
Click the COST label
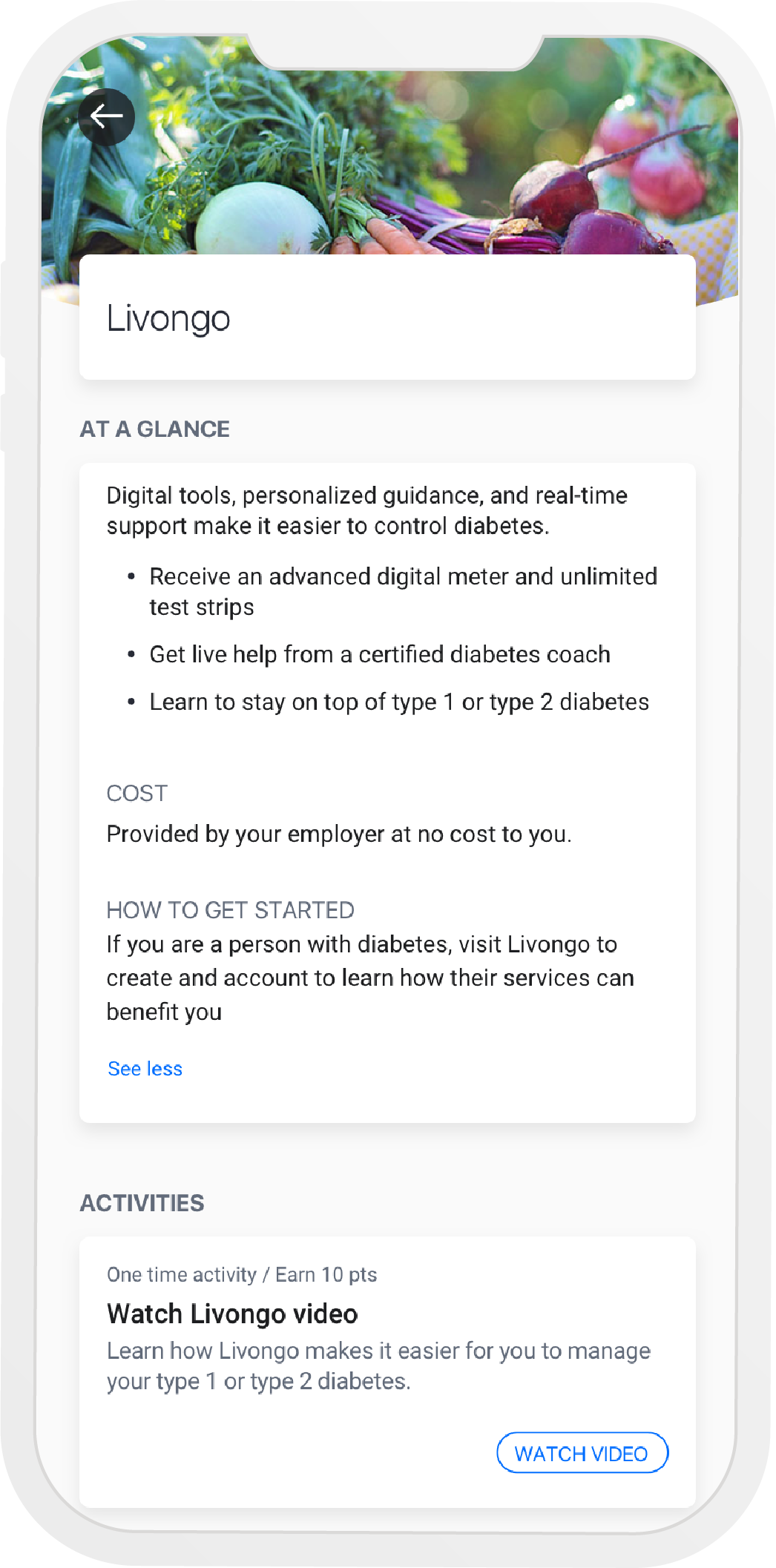137,794
